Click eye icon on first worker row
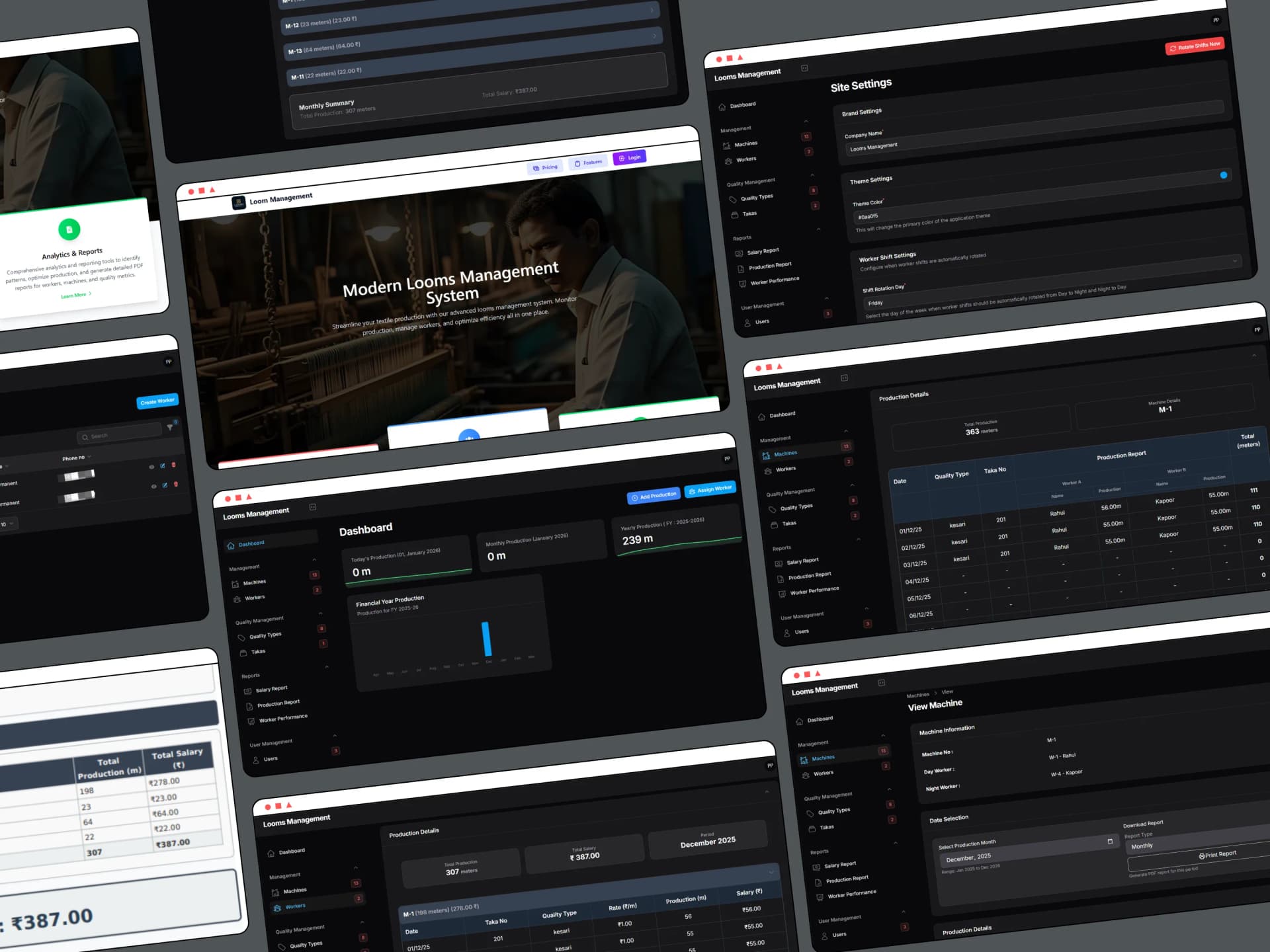 click(x=151, y=467)
